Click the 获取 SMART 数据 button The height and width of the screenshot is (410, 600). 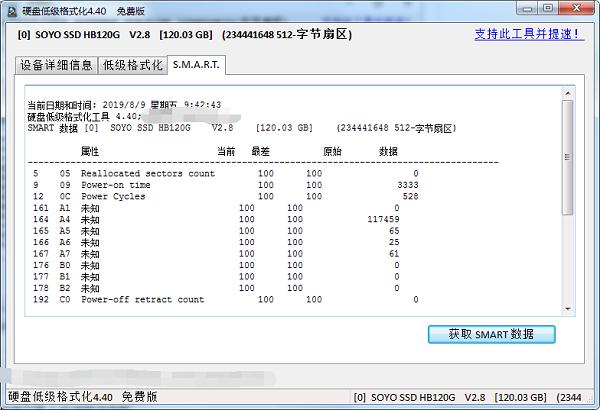click(491, 334)
